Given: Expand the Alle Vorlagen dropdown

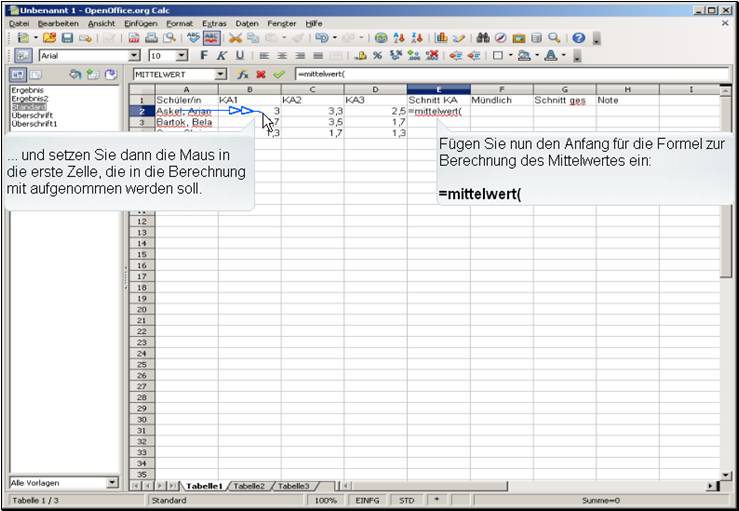Looking at the screenshot, I should pos(112,483).
